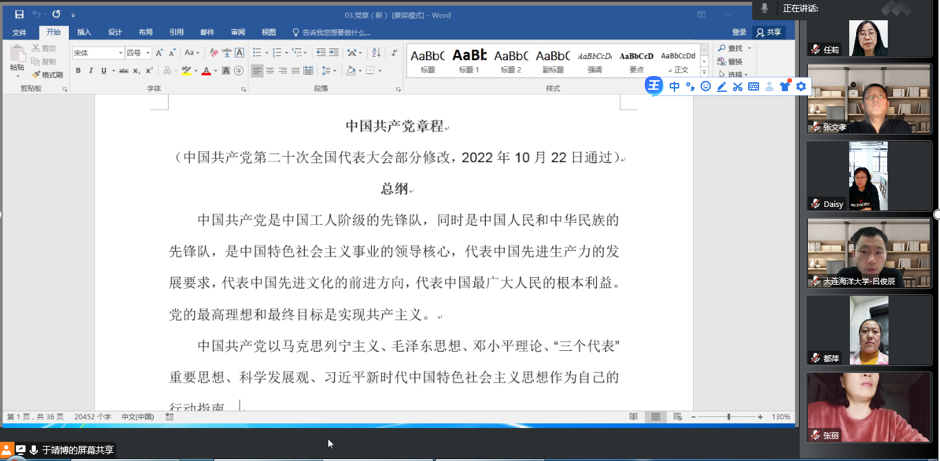Open the font name dropdown showing 宋体
Screen dimensions: 940x461
(120, 53)
